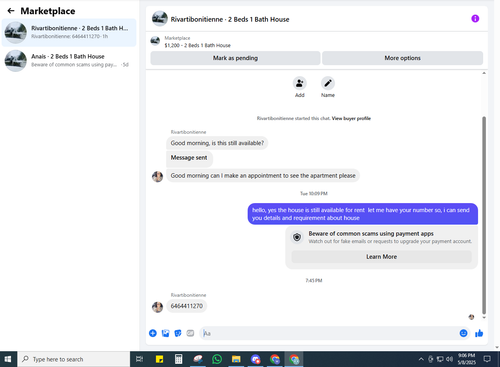Click the blue sent reply message
The image size is (500, 367).
coord(363,214)
